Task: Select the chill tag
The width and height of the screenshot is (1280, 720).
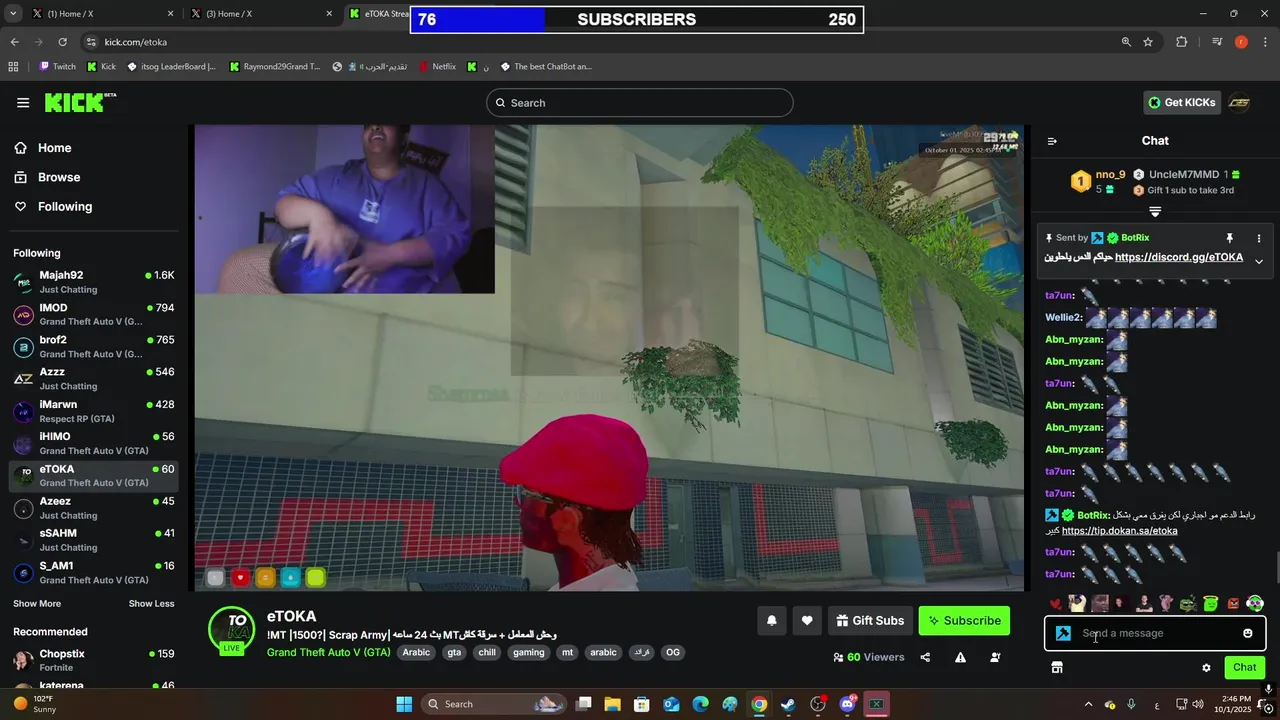Action: pos(487,652)
